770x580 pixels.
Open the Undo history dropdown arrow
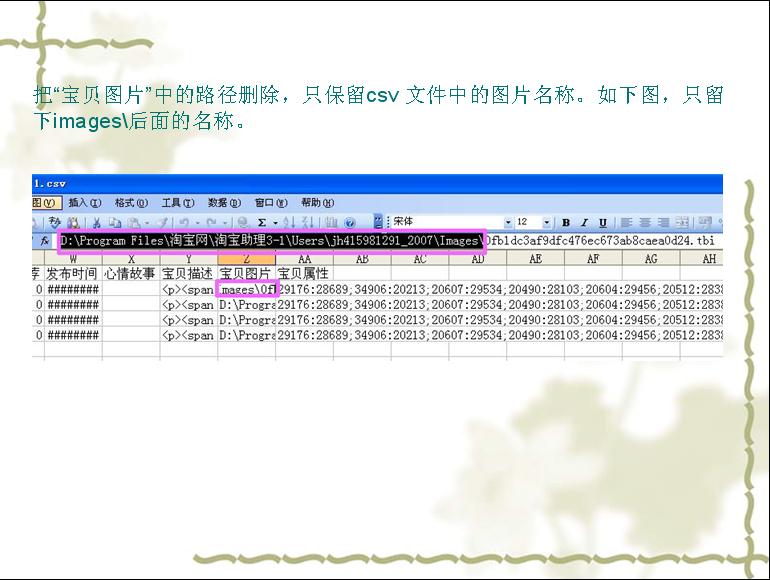(x=197, y=223)
